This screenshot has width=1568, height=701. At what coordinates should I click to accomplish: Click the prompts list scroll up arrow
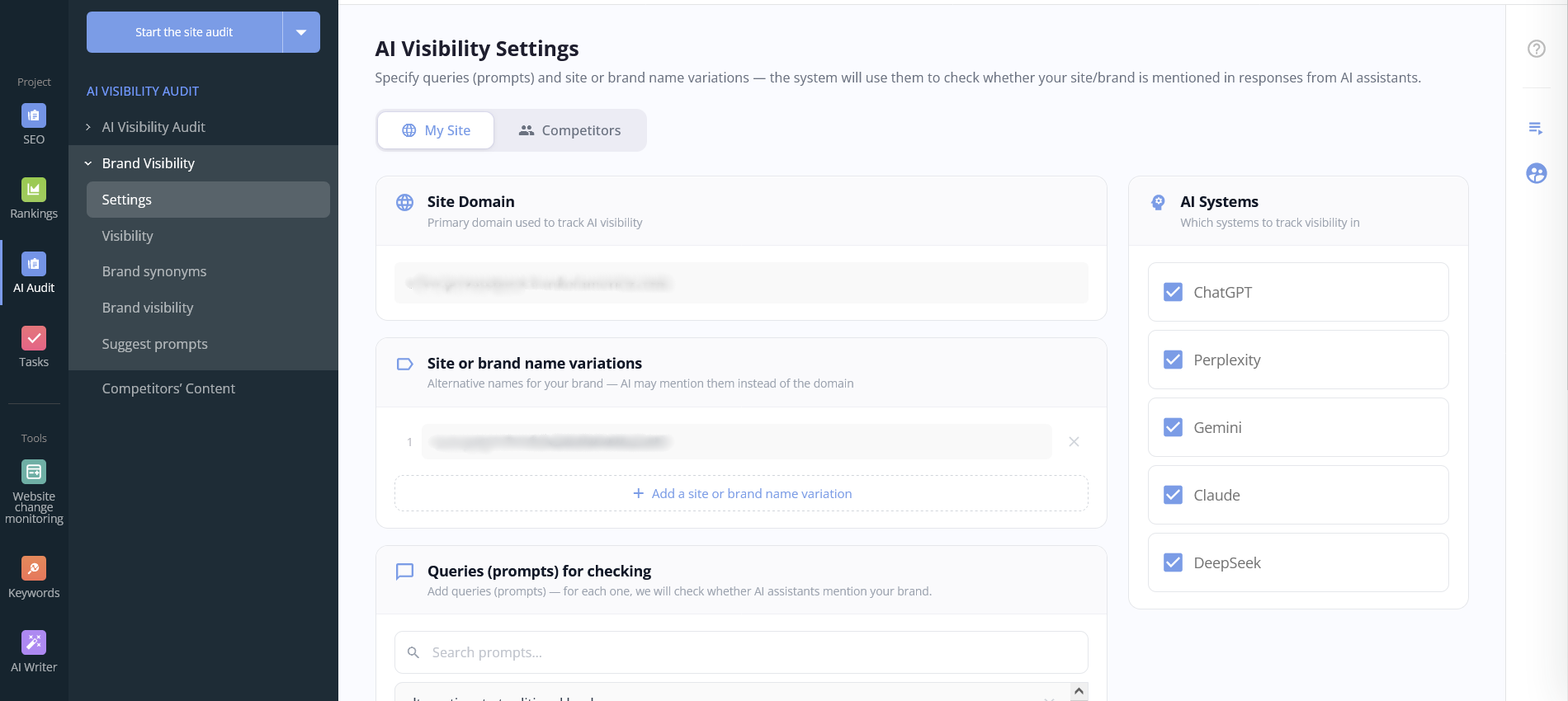[1079, 691]
